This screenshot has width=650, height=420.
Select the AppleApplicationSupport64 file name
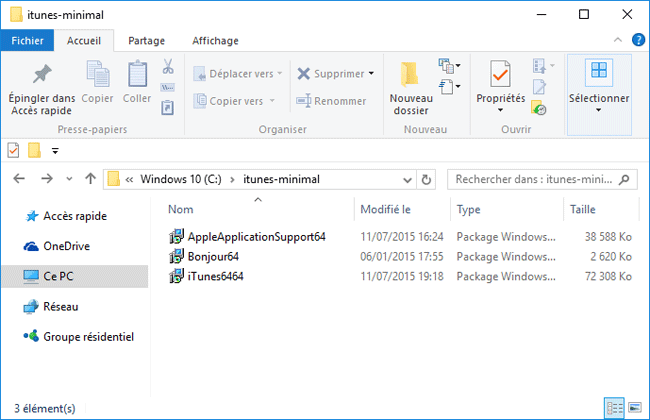[257, 237]
